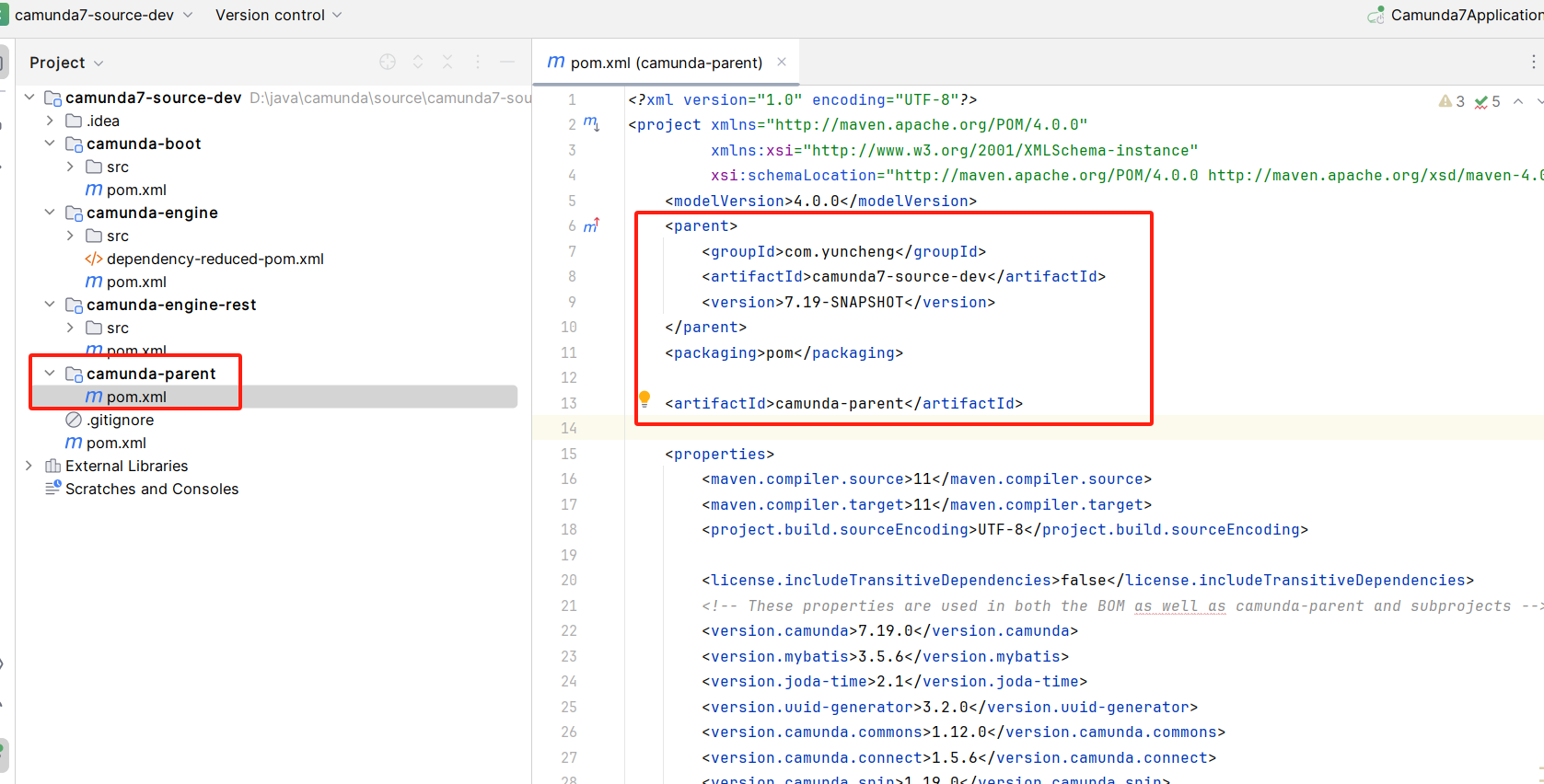
Task: Click the Expand Selected icon in Project panel
Action: 418,62
